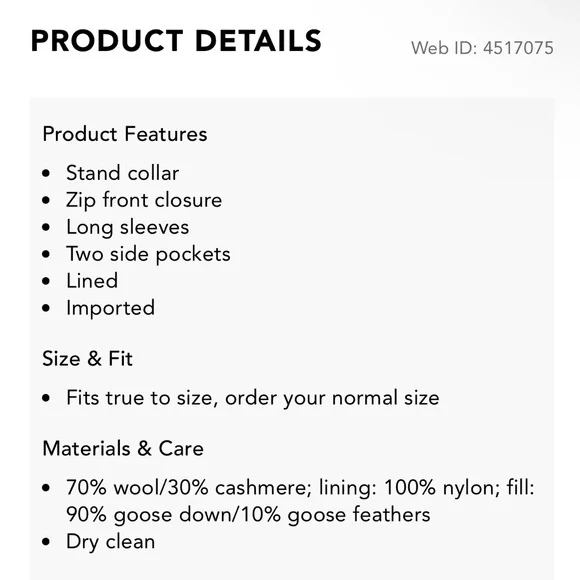
Task: Select the Dry clean care item
Action: tap(111, 542)
